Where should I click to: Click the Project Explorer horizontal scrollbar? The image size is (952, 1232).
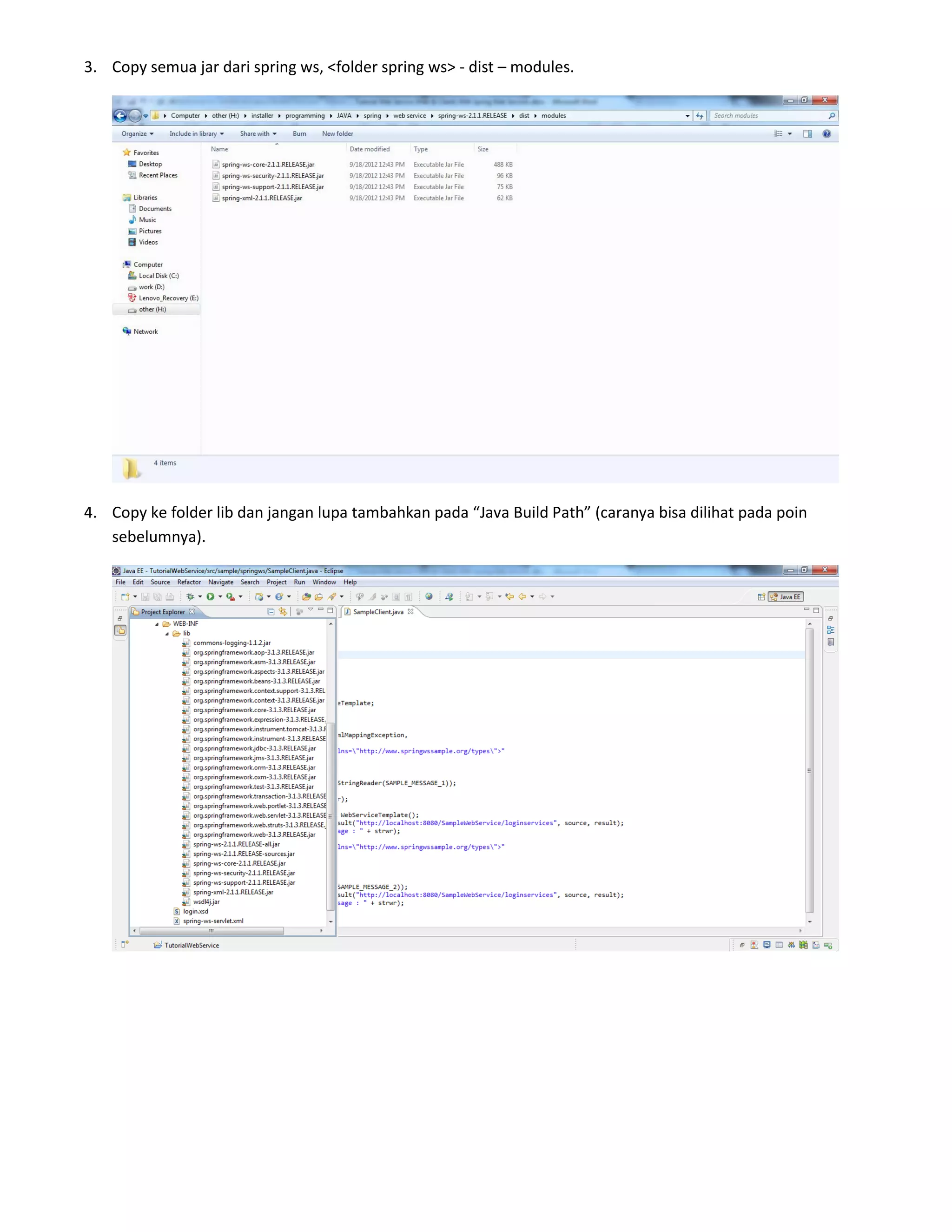tap(212, 931)
